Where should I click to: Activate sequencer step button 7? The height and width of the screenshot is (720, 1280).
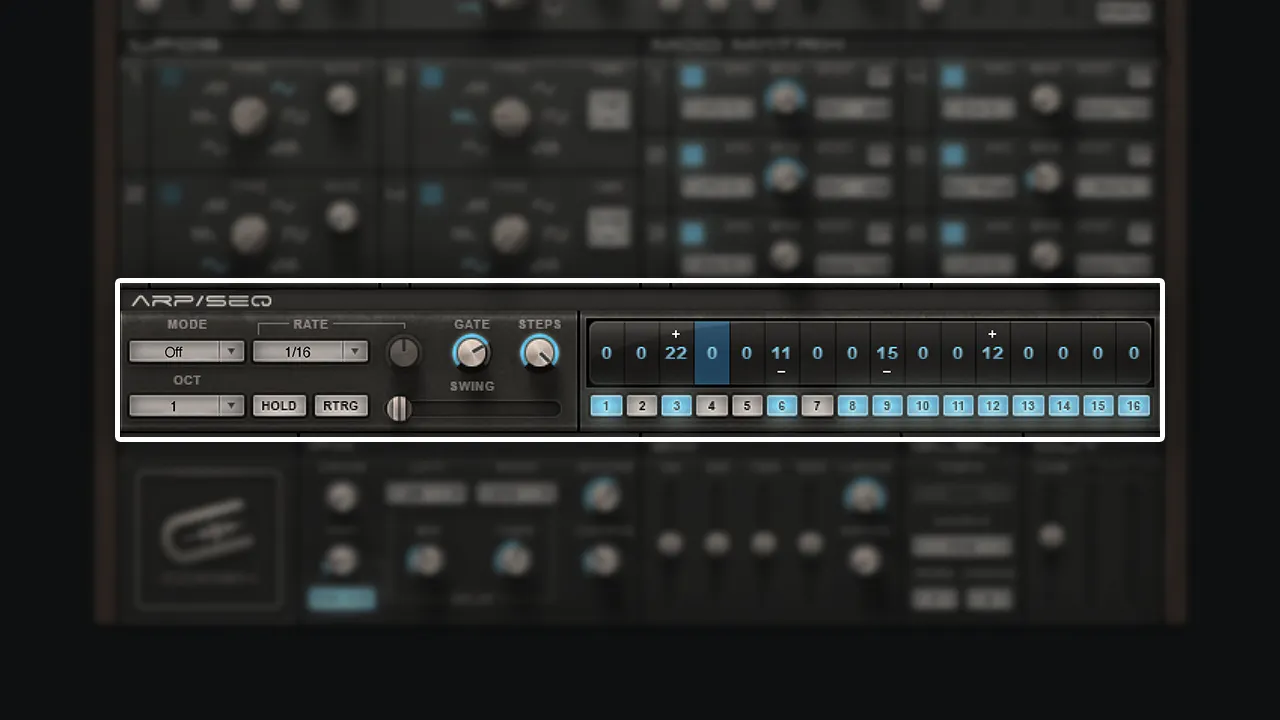817,406
